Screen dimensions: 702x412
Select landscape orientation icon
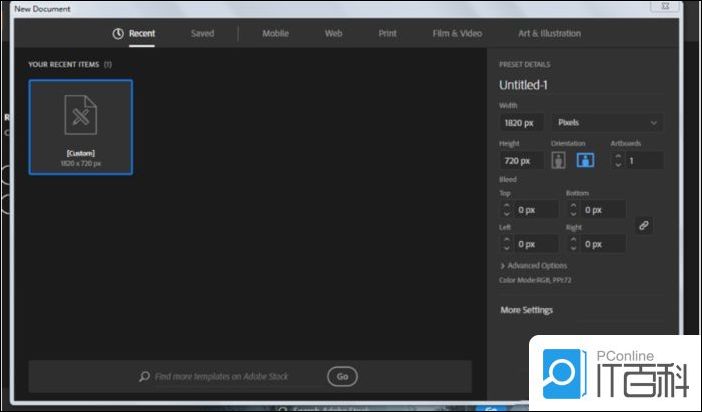pyautogui.click(x=585, y=160)
